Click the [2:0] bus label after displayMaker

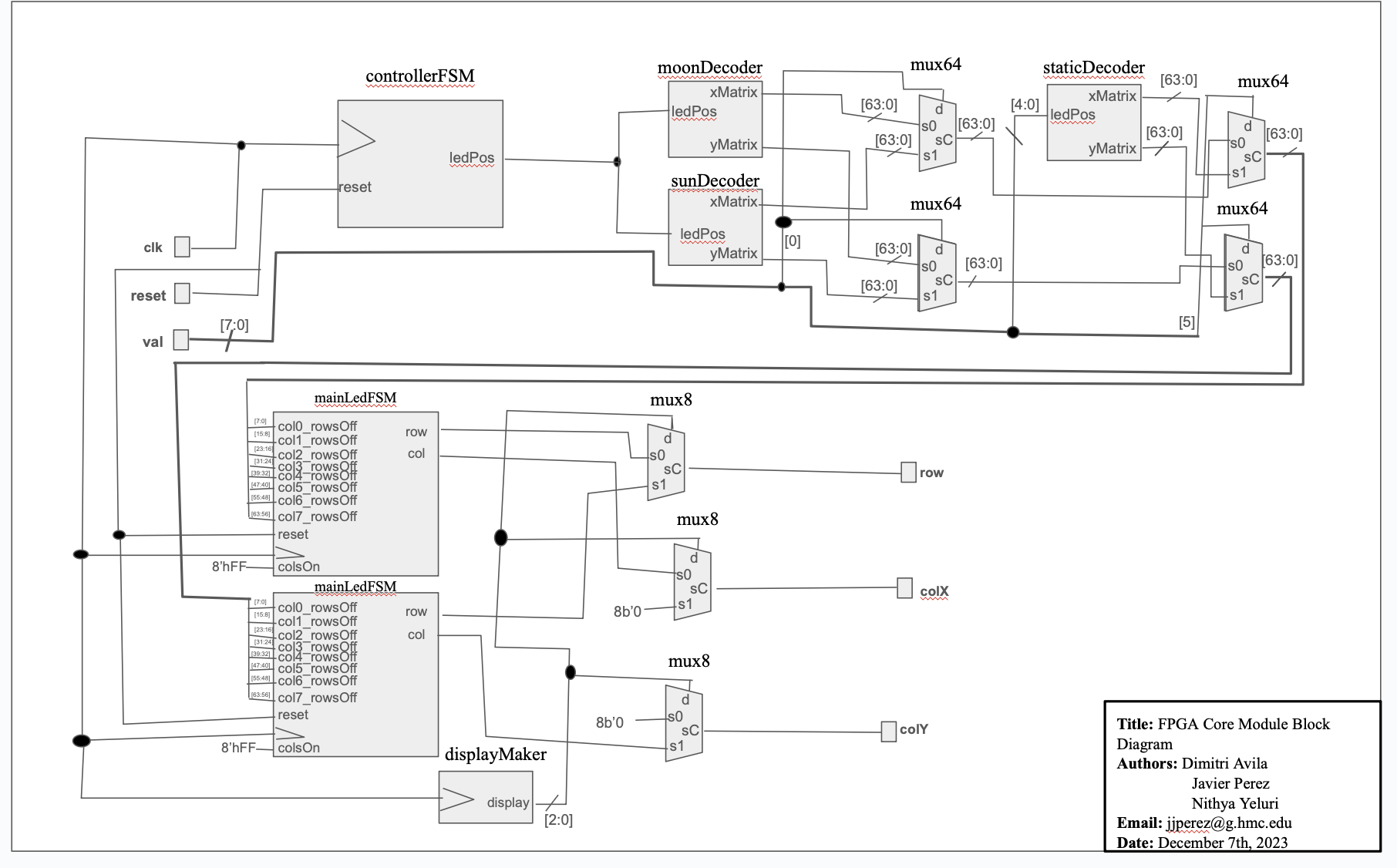pos(558,820)
